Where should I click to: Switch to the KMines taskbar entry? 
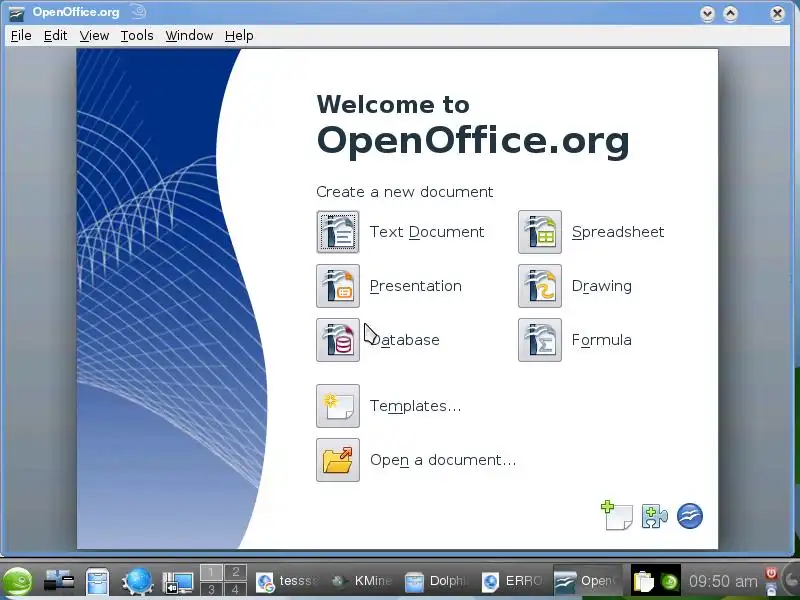tap(363, 581)
